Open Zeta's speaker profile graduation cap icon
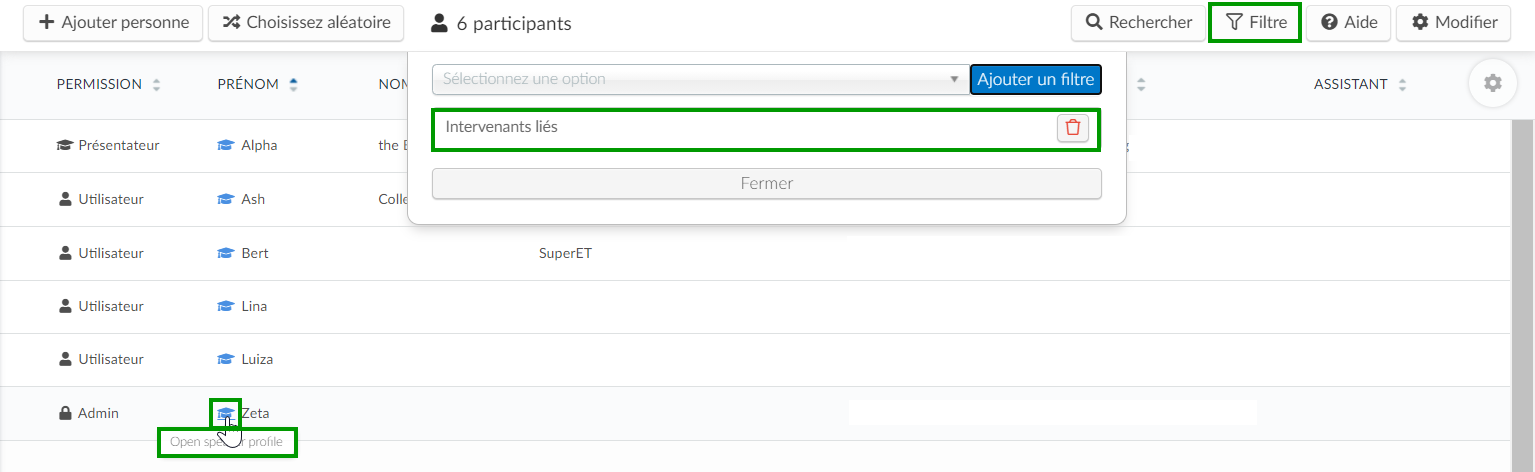The height and width of the screenshot is (472, 1535). click(225, 413)
